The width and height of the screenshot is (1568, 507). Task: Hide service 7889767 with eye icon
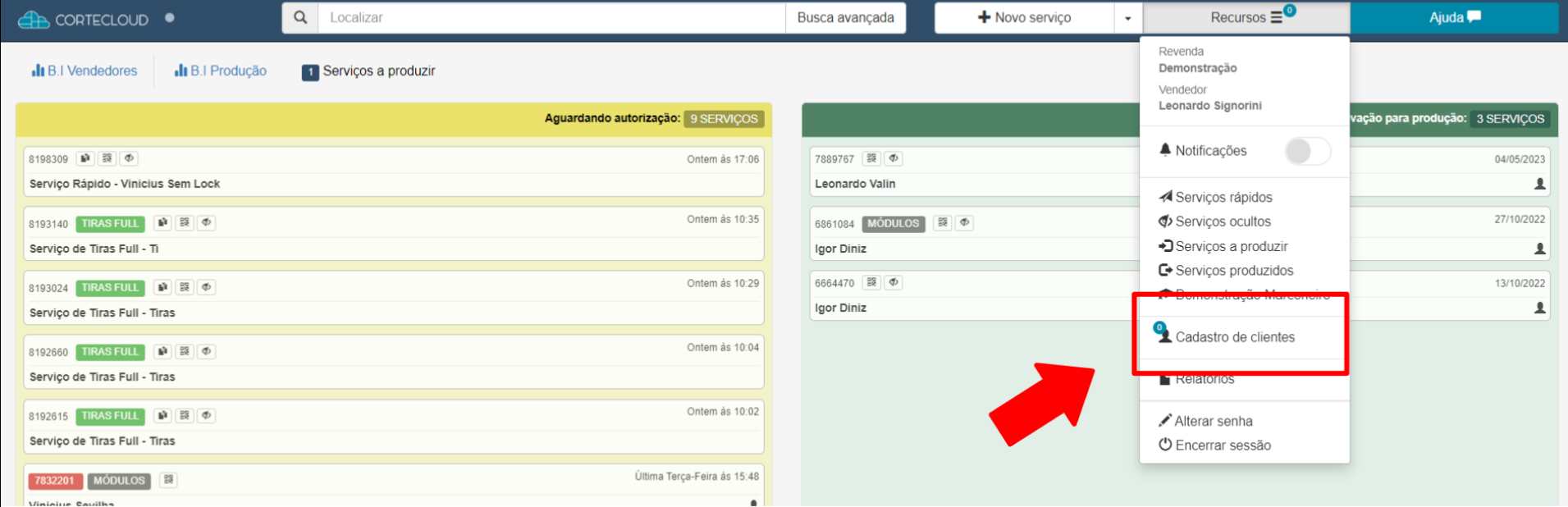(x=894, y=158)
